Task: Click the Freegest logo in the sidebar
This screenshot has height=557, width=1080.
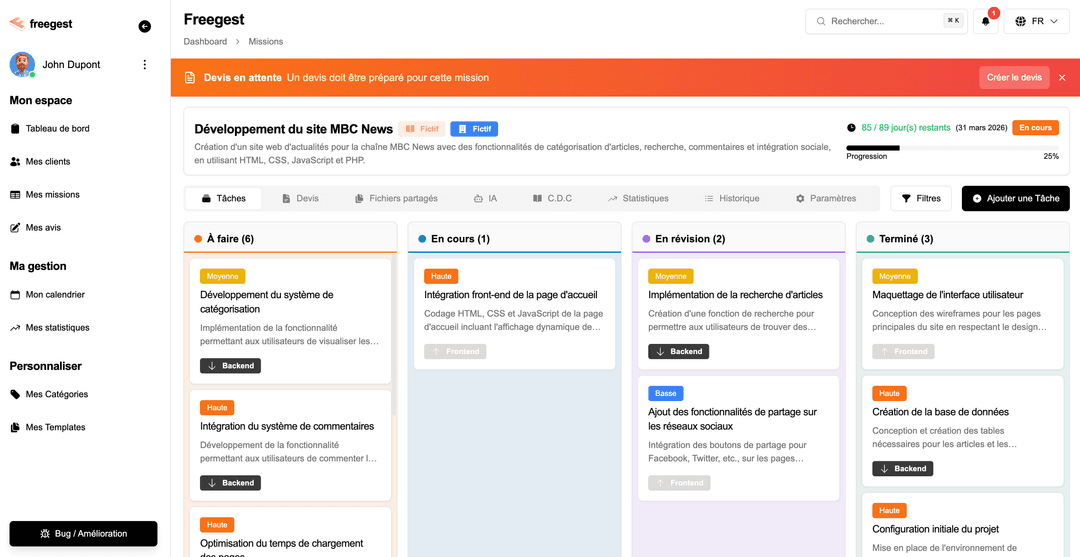Action: click(41, 24)
